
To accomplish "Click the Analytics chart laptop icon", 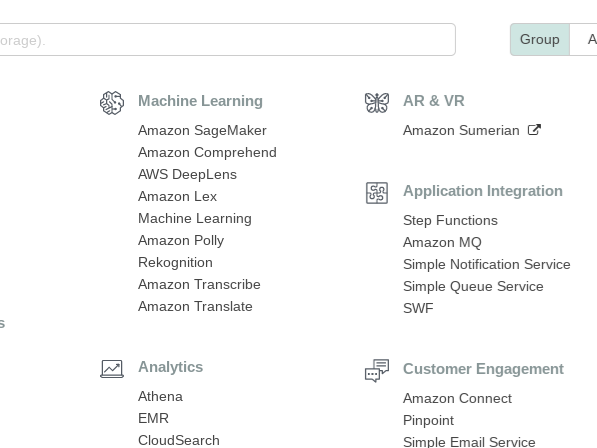I will click(112, 369).
